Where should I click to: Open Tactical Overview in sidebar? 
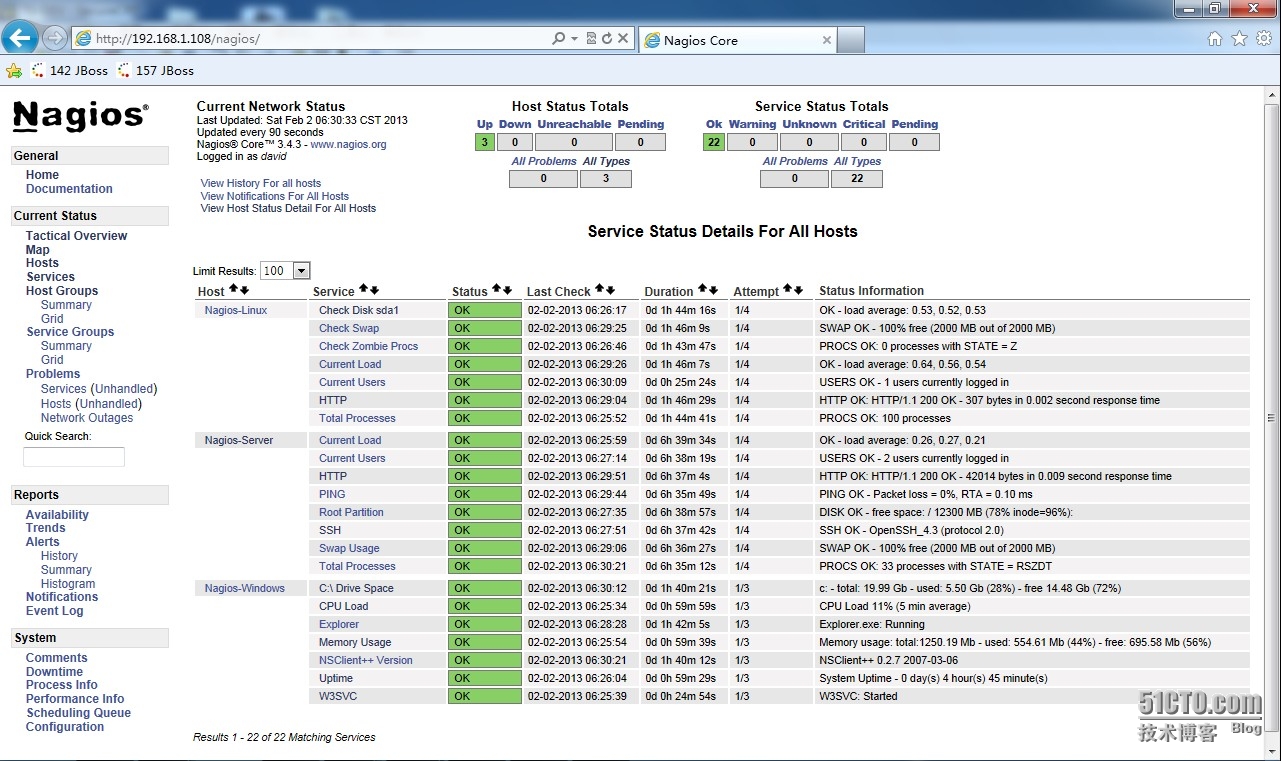(x=76, y=236)
